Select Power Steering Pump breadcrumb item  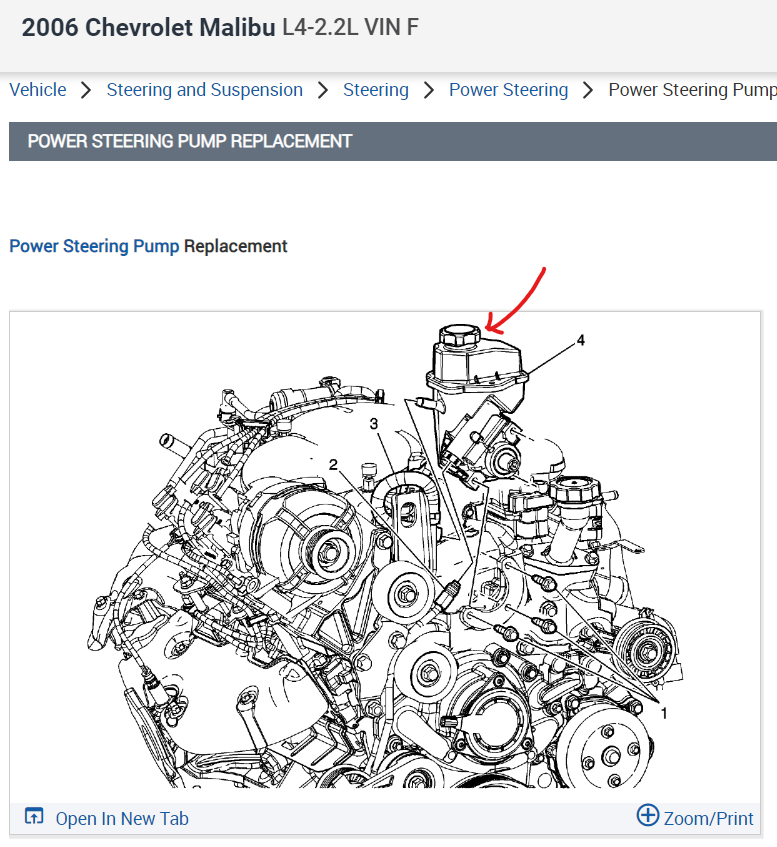pos(693,90)
